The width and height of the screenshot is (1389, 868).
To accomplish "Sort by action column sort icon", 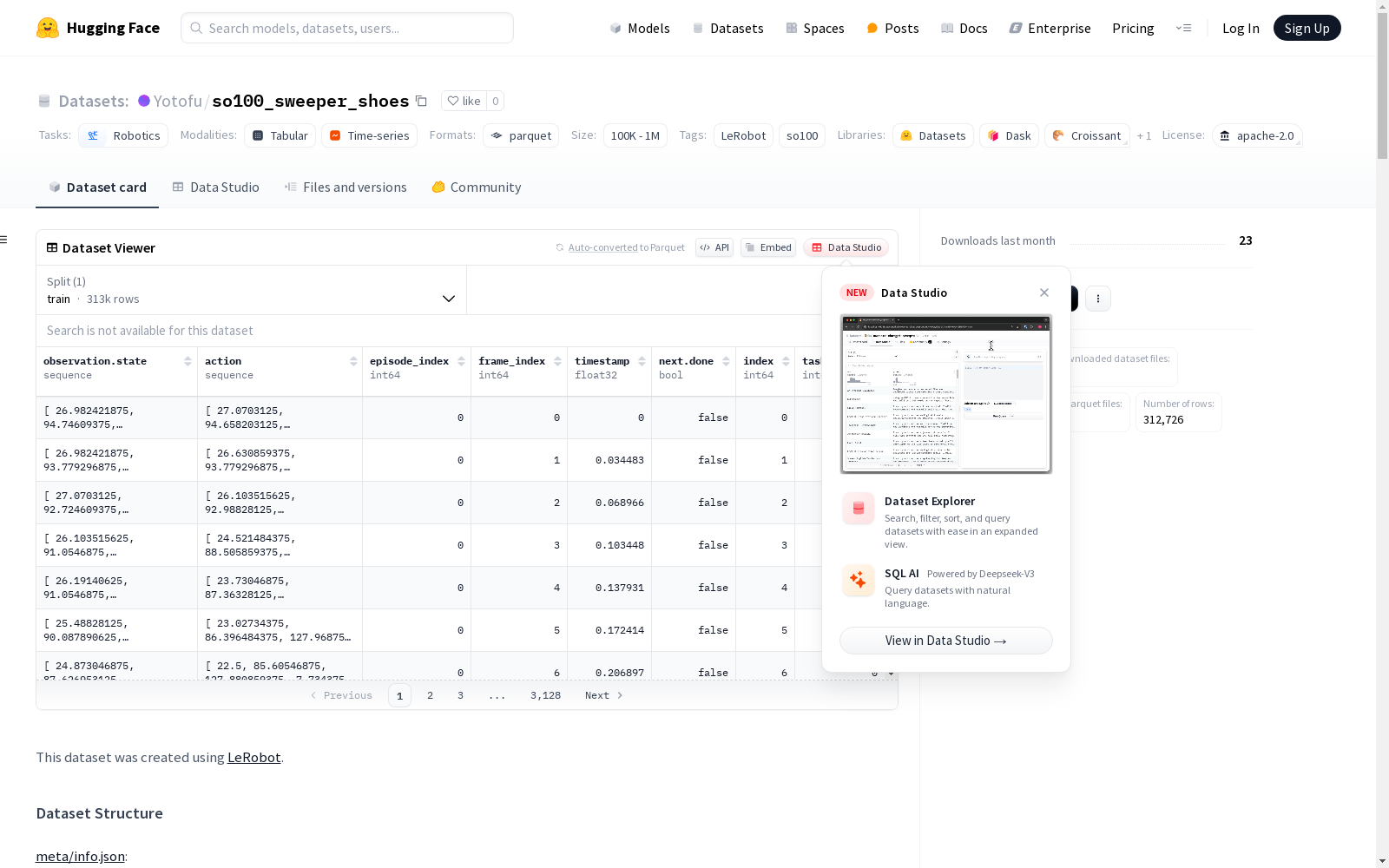I will click(x=353, y=361).
